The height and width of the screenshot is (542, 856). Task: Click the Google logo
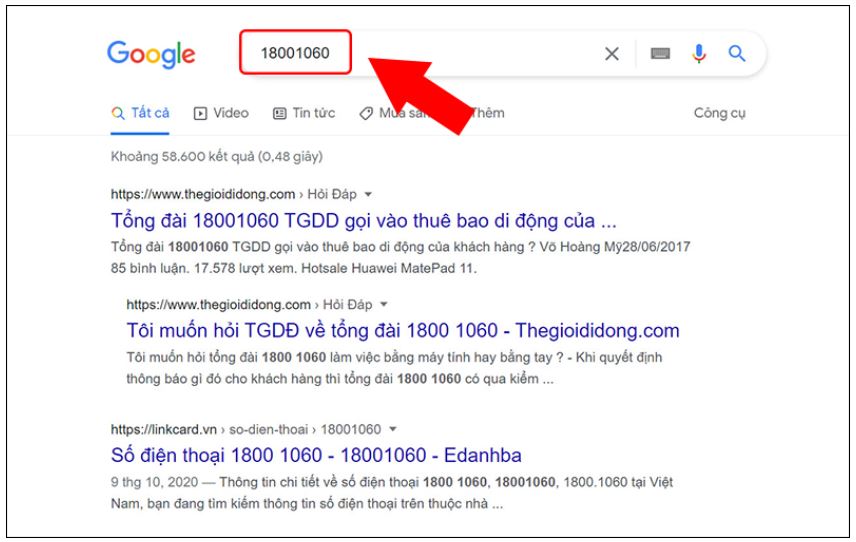[151, 55]
